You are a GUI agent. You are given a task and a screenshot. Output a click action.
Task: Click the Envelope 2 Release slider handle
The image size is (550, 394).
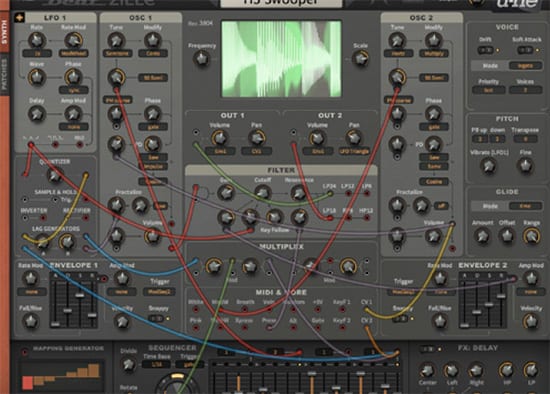coord(501,296)
